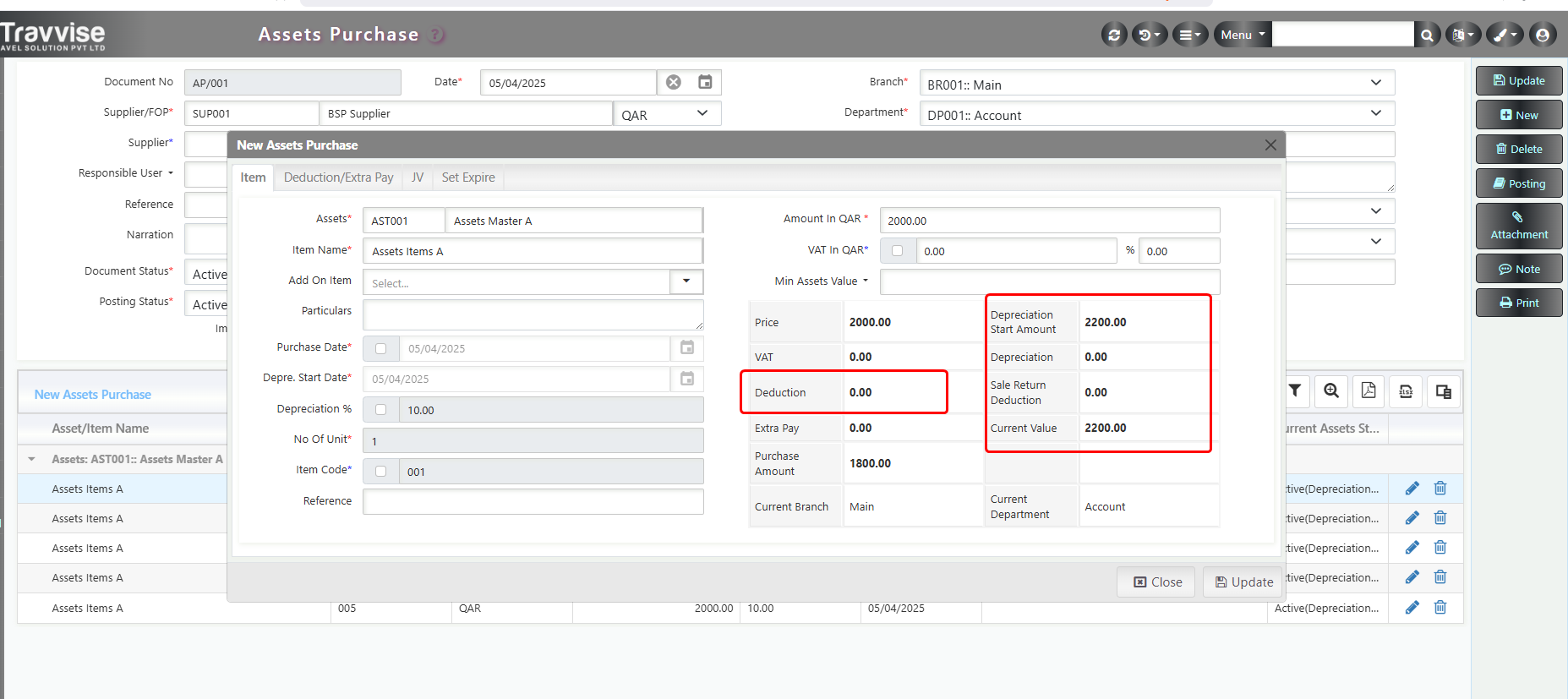The image size is (1568, 699).
Task: Switch to the Item tab
Action: tap(253, 177)
